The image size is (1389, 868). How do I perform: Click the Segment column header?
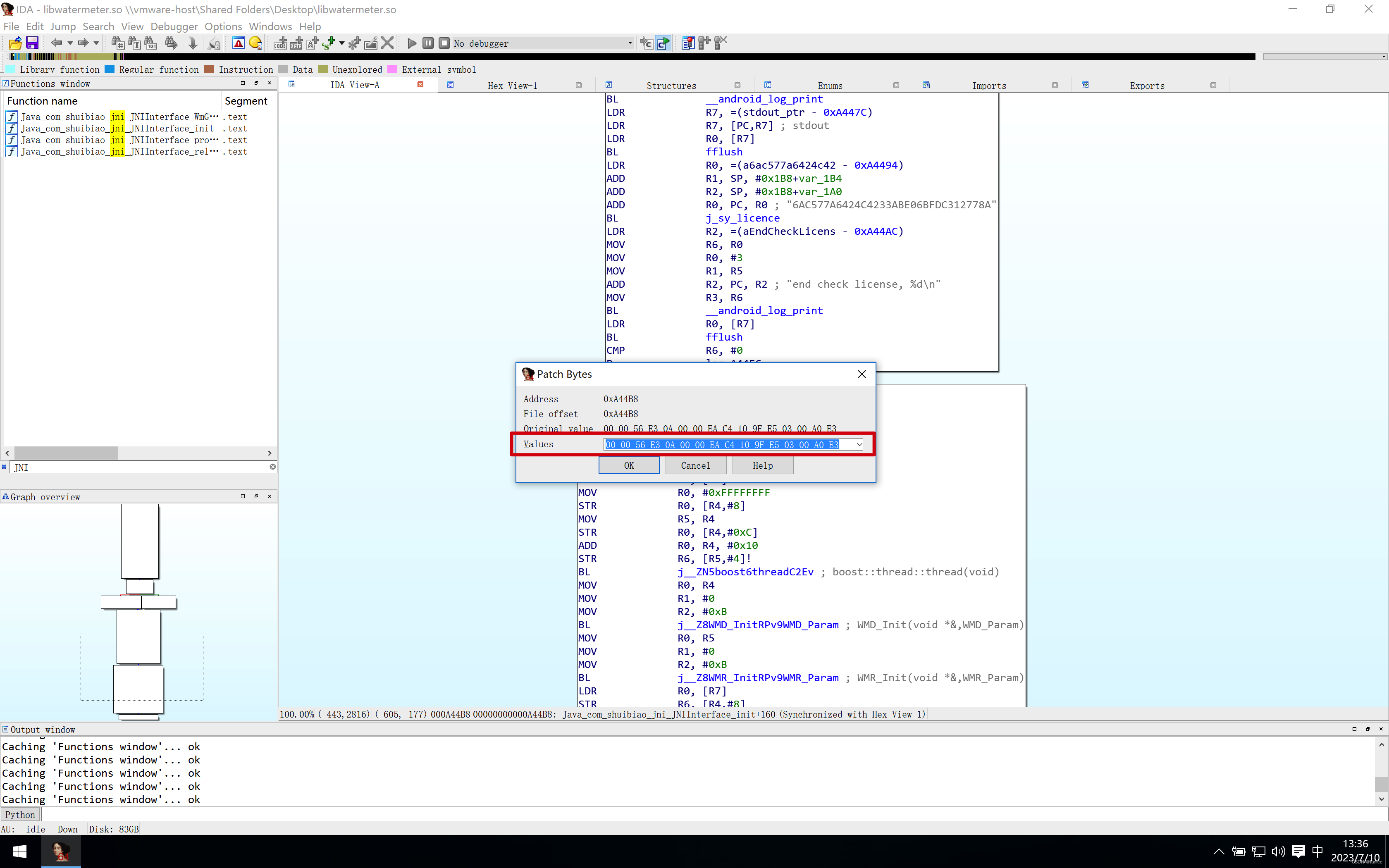click(x=246, y=101)
